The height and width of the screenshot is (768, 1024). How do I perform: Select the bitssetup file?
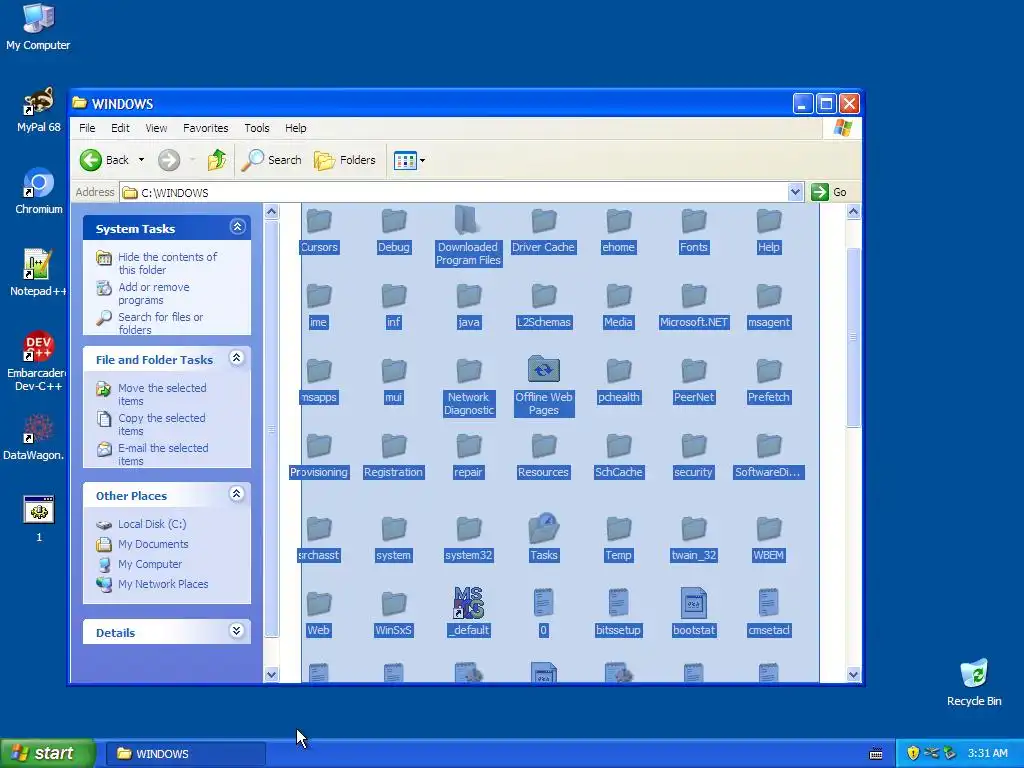(x=618, y=613)
